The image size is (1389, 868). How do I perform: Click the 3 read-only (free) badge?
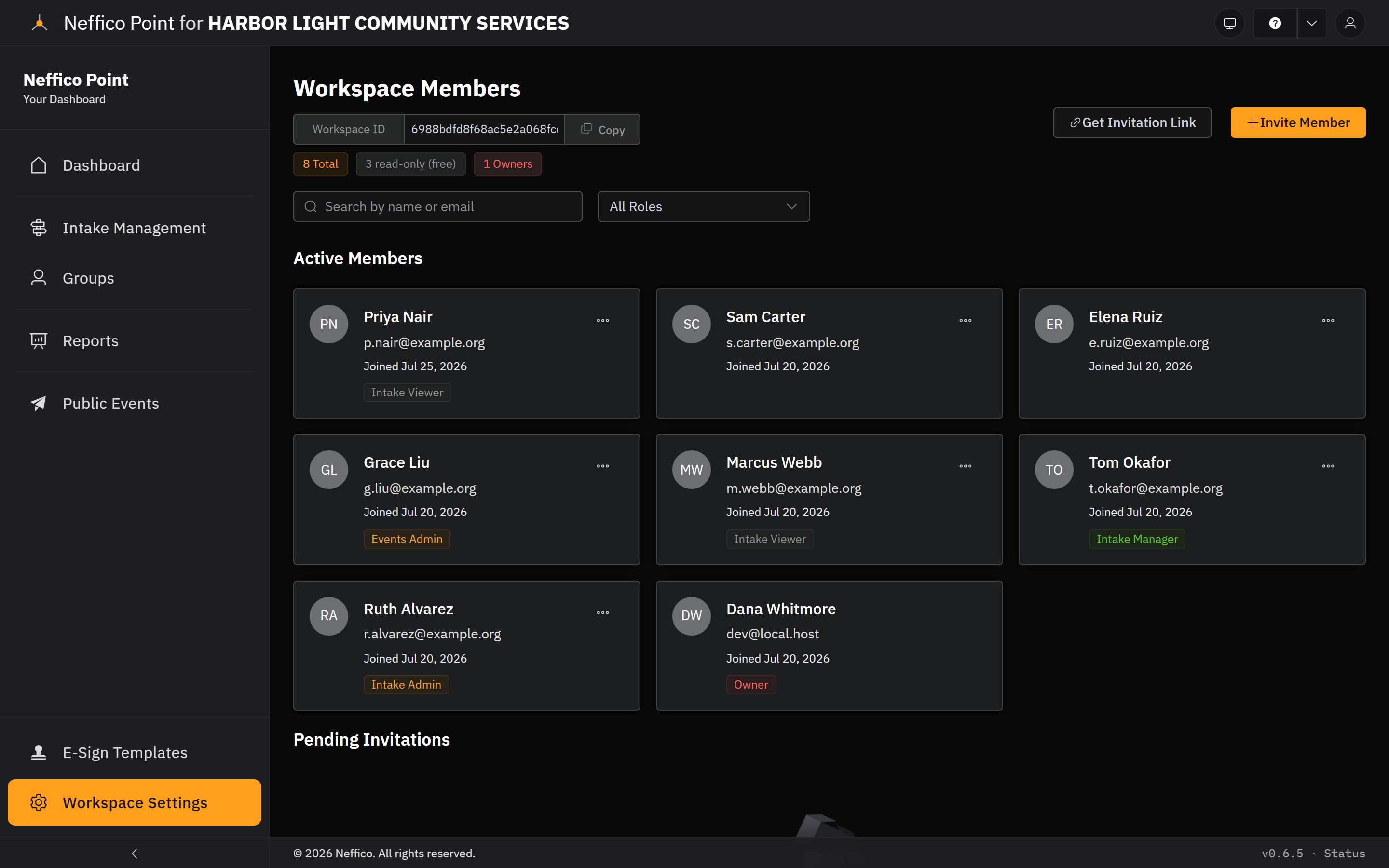[x=410, y=163]
